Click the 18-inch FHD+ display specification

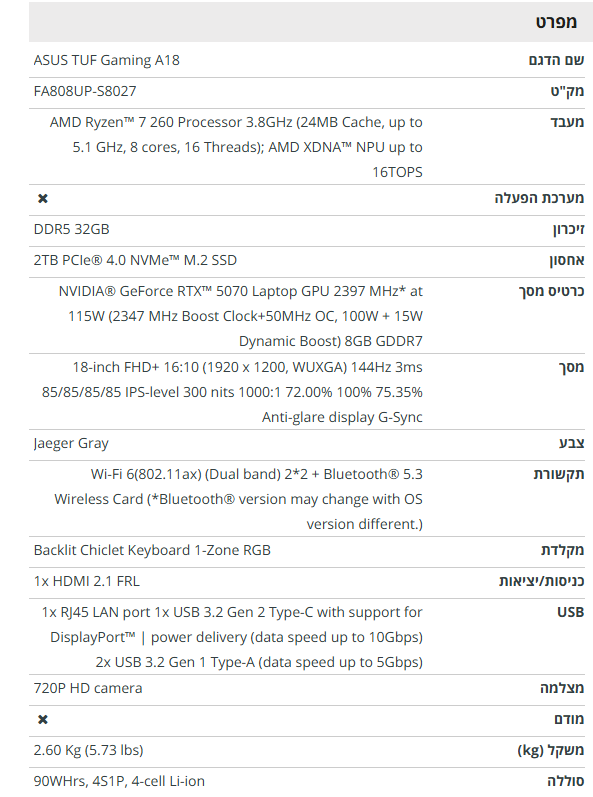click(x=232, y=392)
